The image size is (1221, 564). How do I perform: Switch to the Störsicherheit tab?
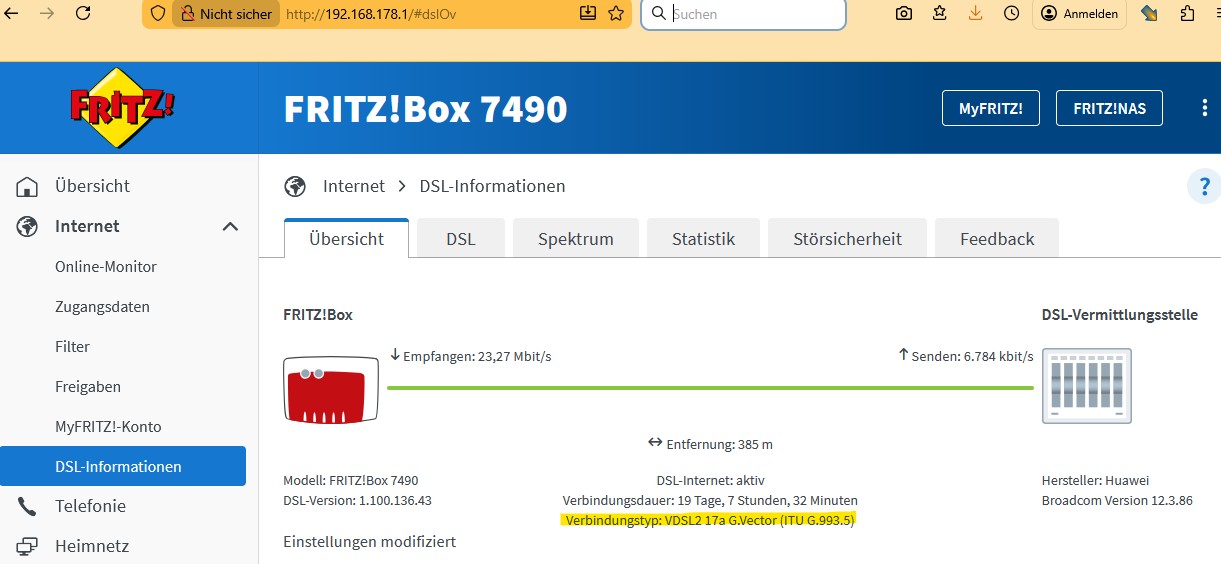[x=847, y=239]
